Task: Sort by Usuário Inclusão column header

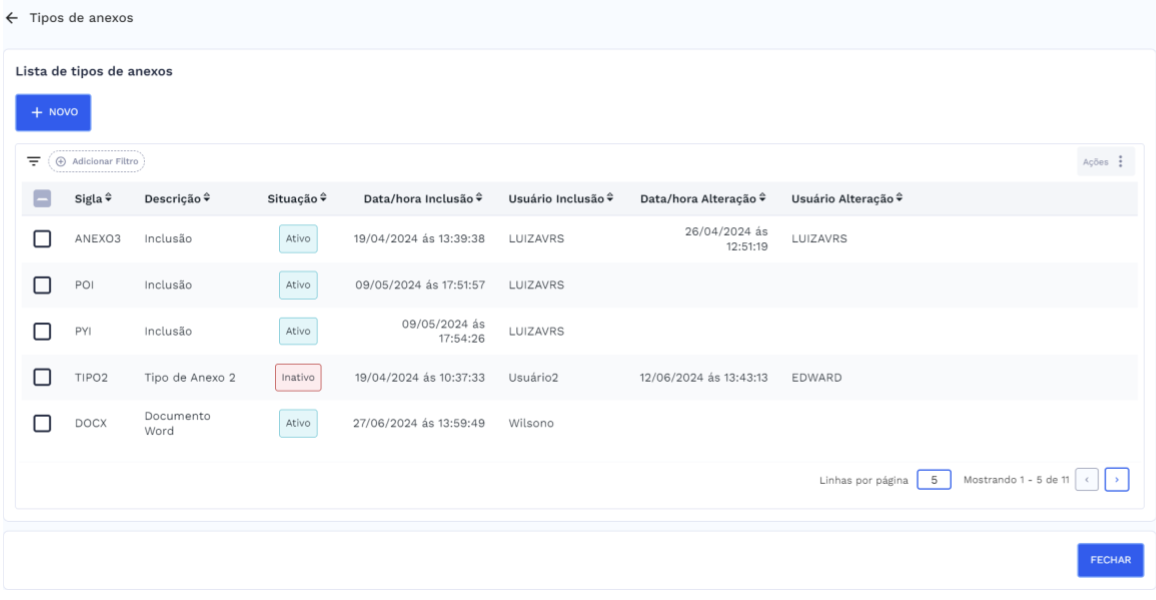Action: (x=560, y=199)
